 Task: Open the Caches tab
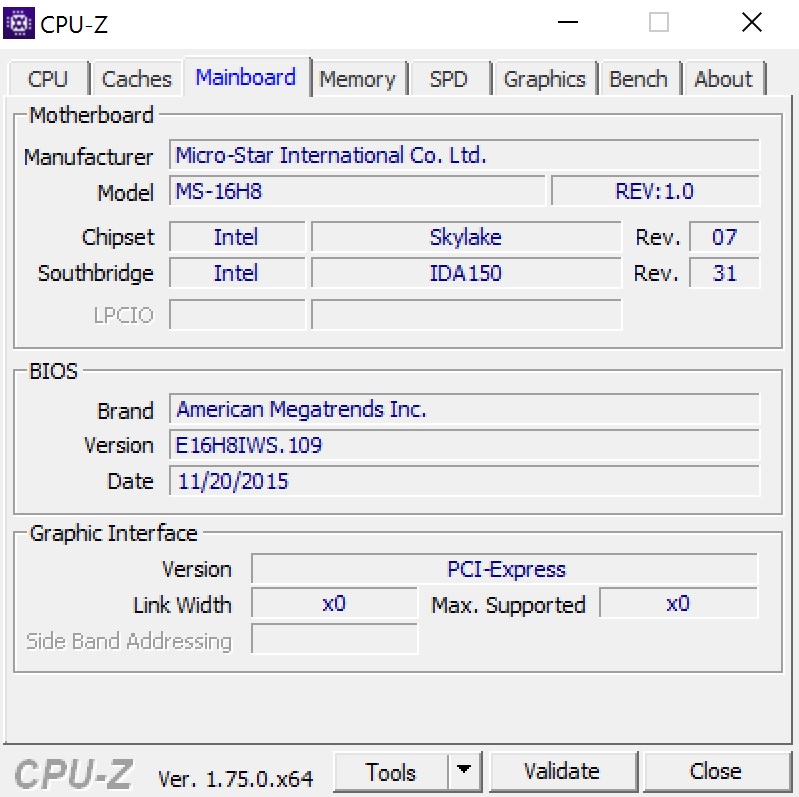click(x=137, y=79)
